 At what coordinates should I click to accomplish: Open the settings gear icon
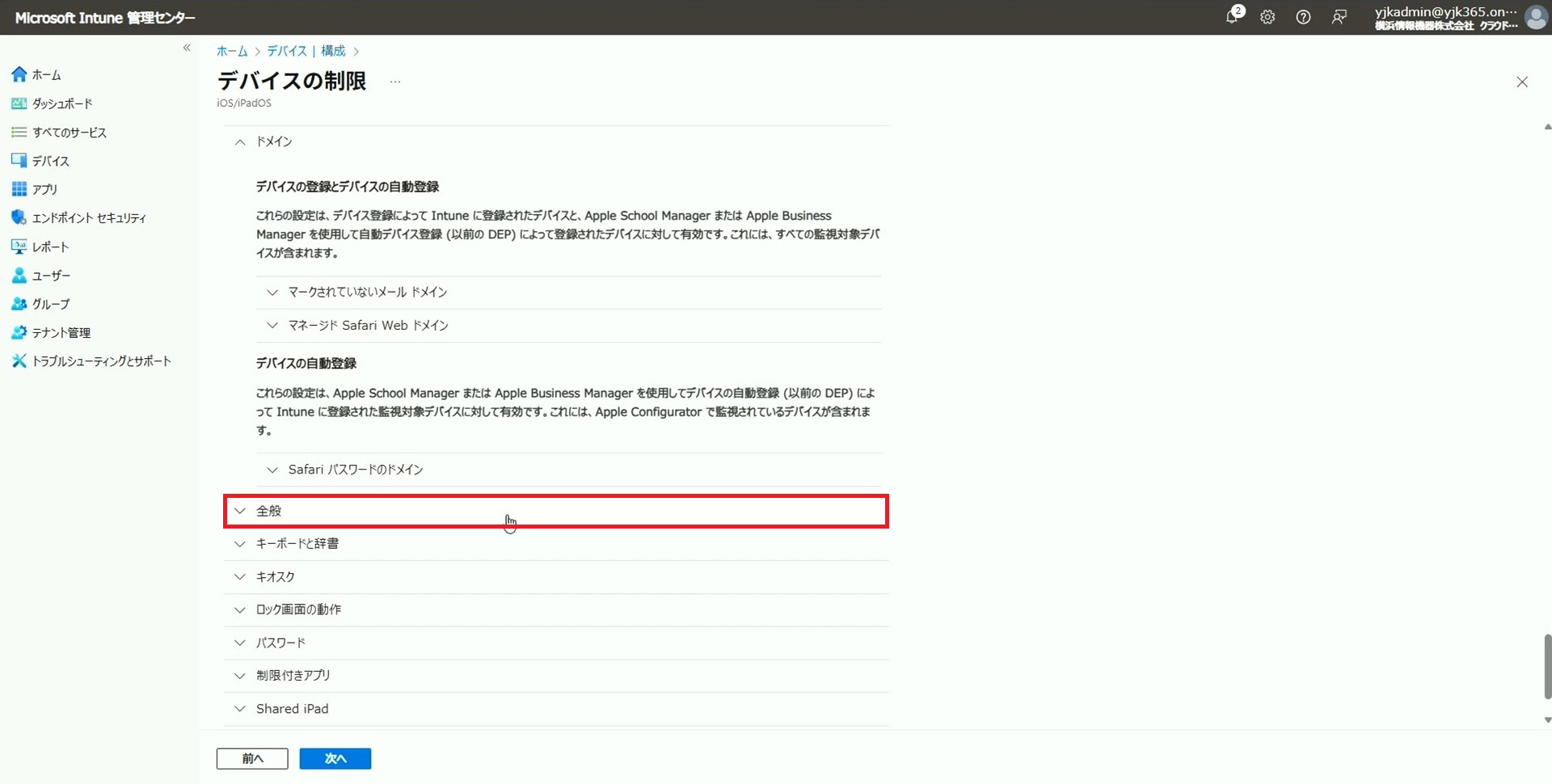tap(1267, 17)
